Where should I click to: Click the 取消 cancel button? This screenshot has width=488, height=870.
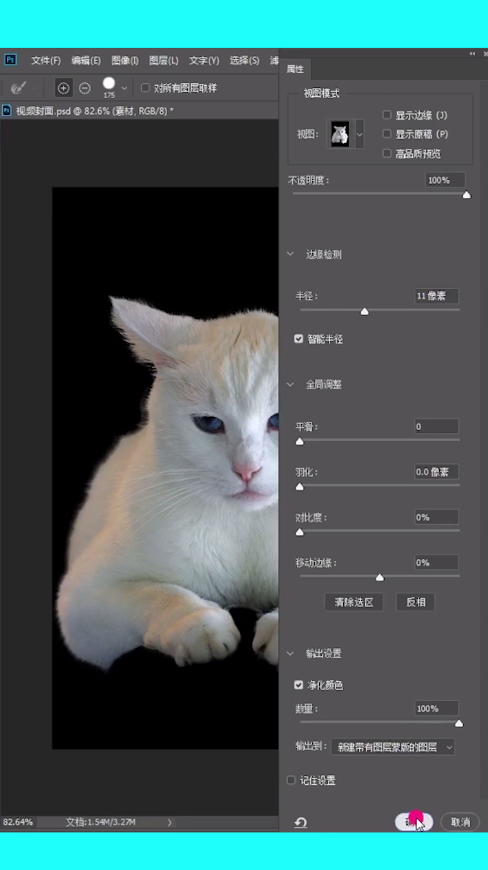(460, 822)
